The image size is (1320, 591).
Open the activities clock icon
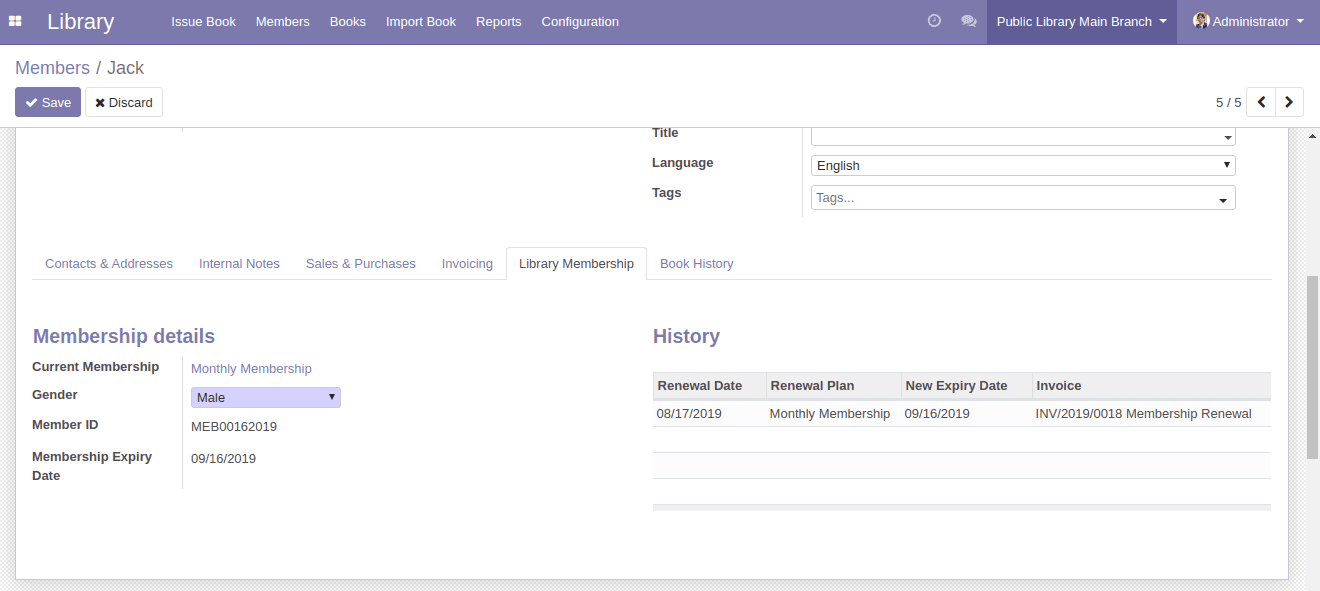[934, 21]
